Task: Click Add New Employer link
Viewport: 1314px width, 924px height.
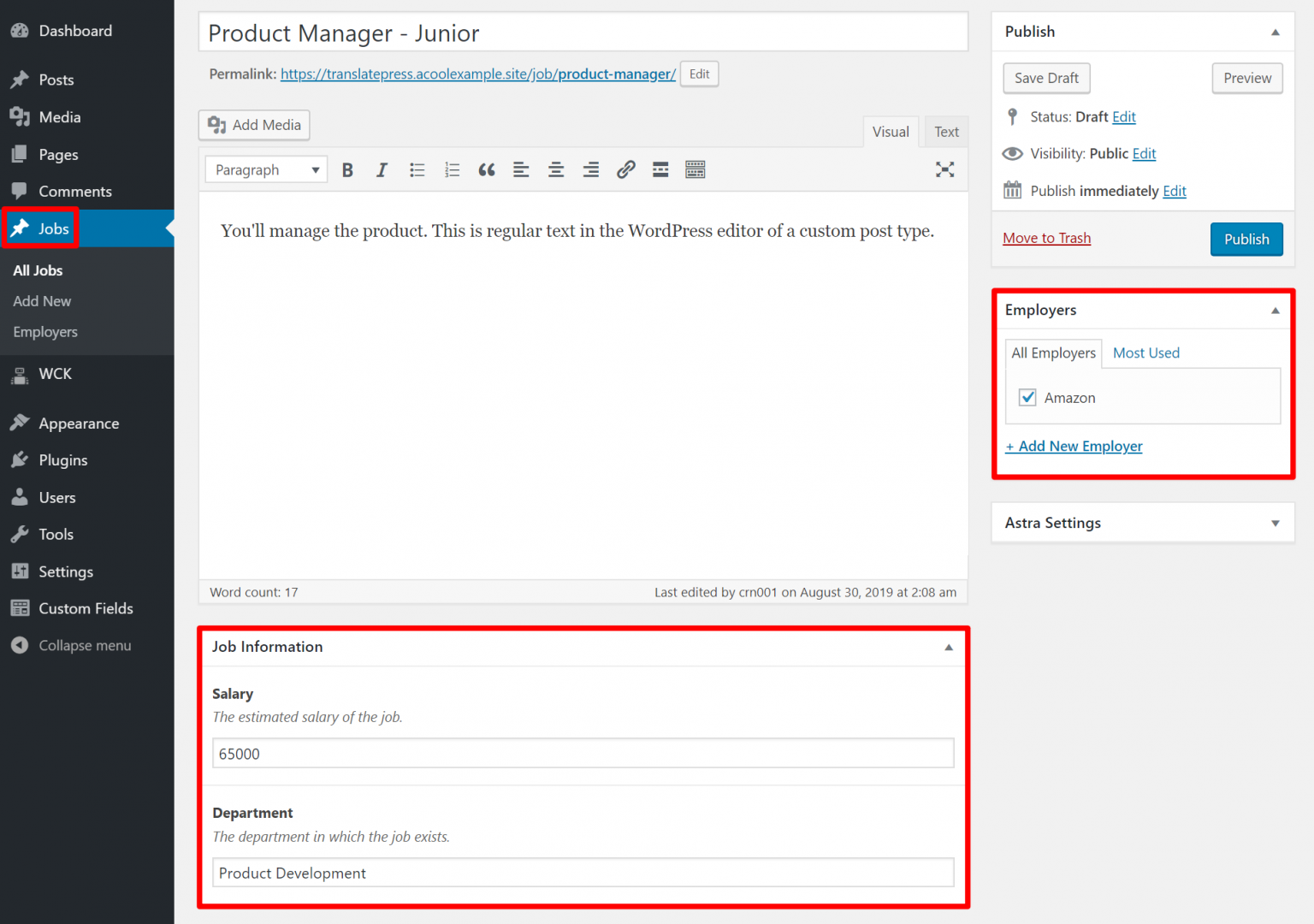Action: [x=1074, y=446]
